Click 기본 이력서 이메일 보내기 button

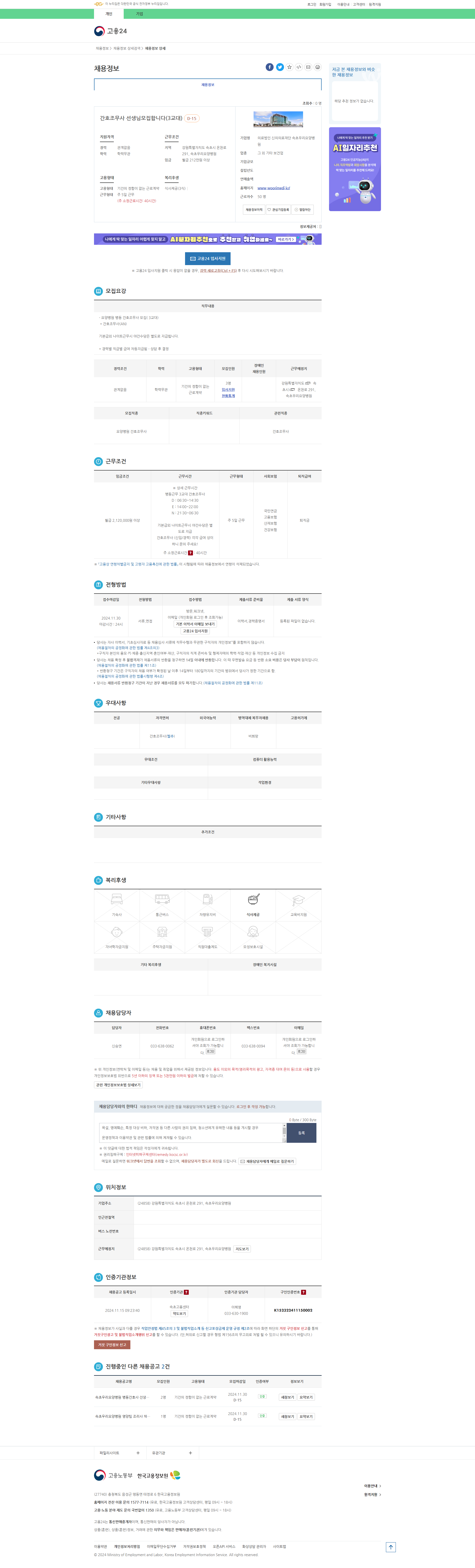pos(195,624)
